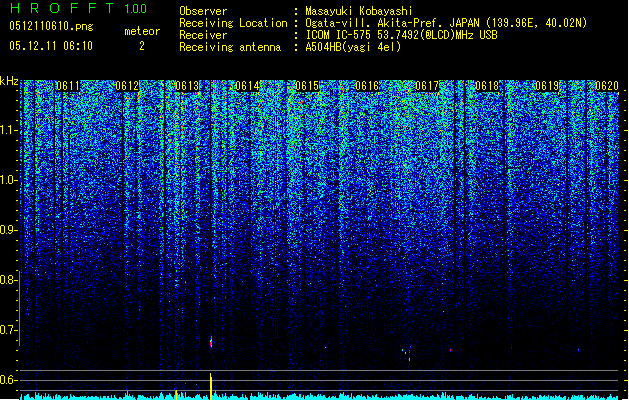Click the 0.9 frequency axis label

pos(8,230)
